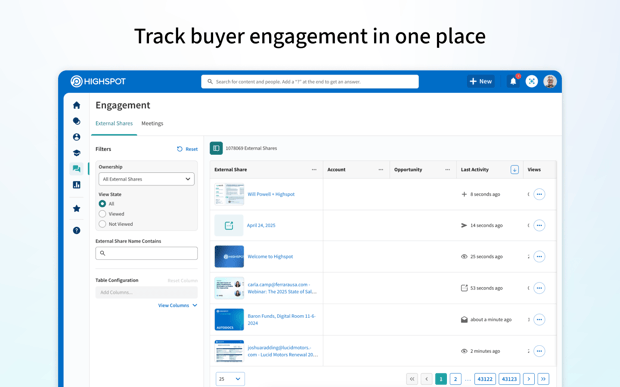Open the graduation cap training icon

tap(77, 153)
